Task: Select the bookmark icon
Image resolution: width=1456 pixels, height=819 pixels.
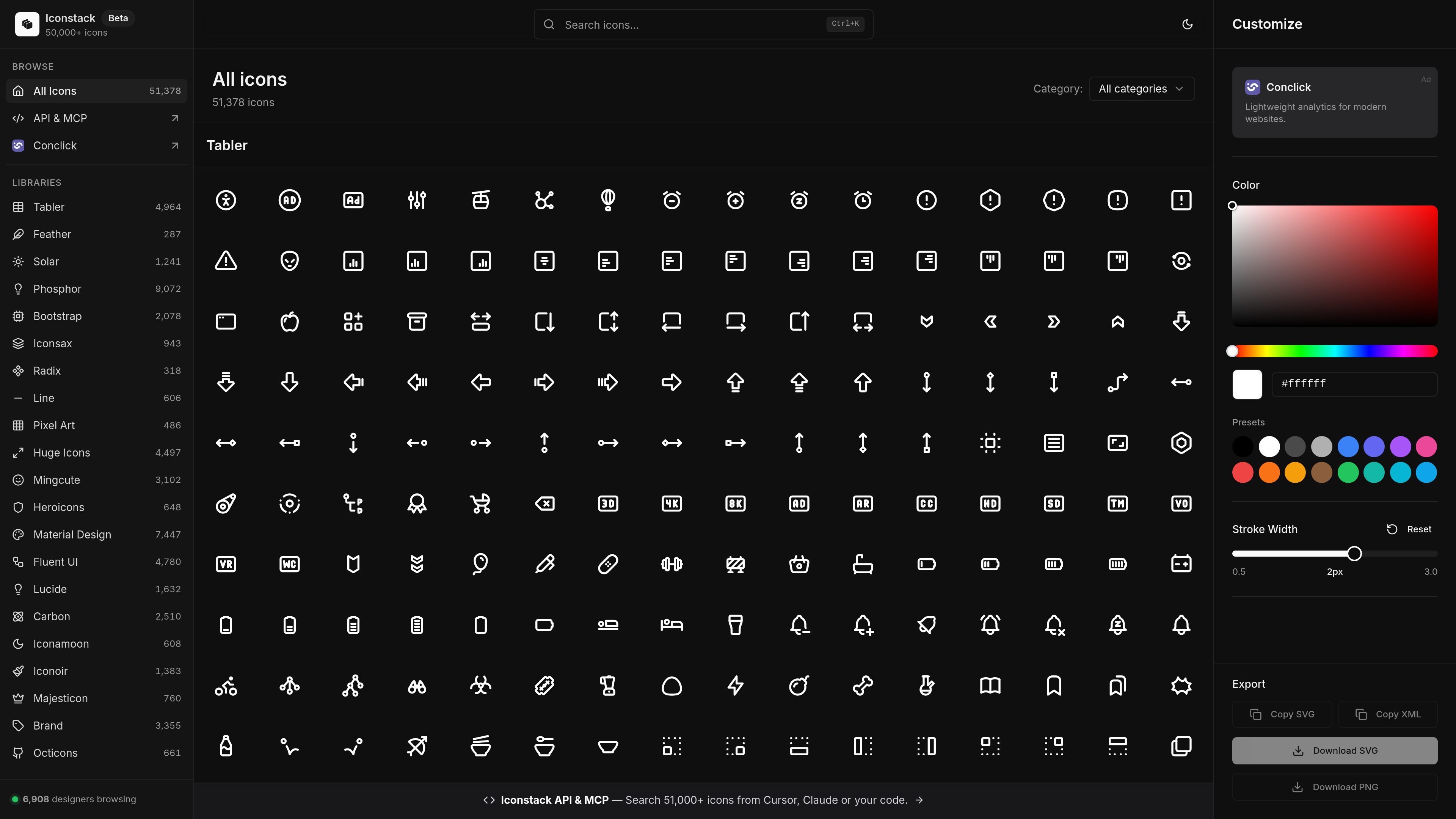Action: coord(1054,686)
